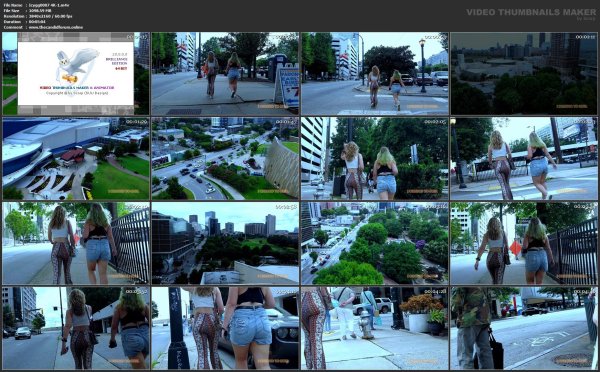Select aerial thumbnail of curved road with cars

(225, 158)
